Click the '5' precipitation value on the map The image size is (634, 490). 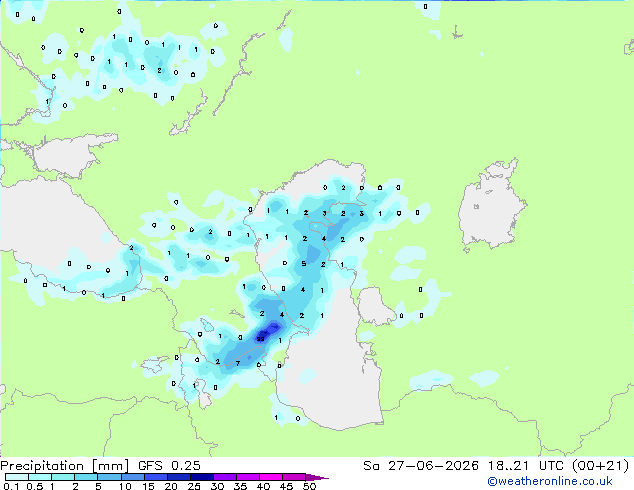pos(304,264)
